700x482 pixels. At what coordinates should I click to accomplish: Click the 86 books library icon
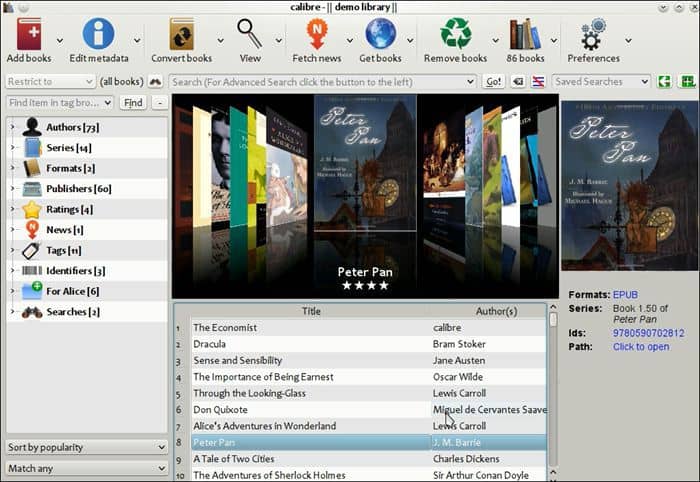525,34
